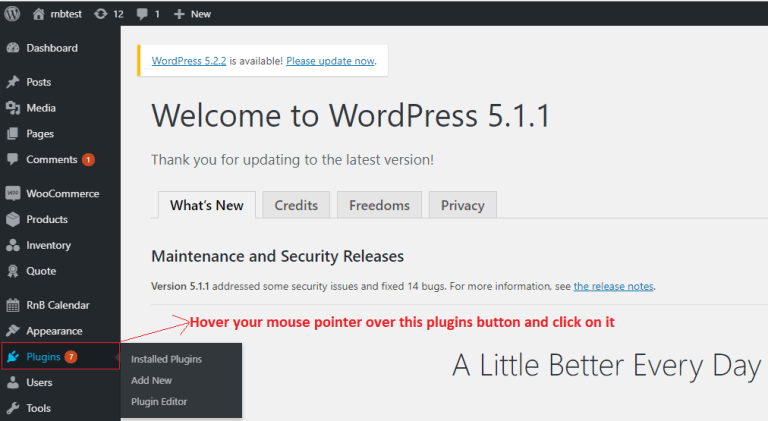
Task: Switch to Credits tab
Action: click(x=296, y=205)
